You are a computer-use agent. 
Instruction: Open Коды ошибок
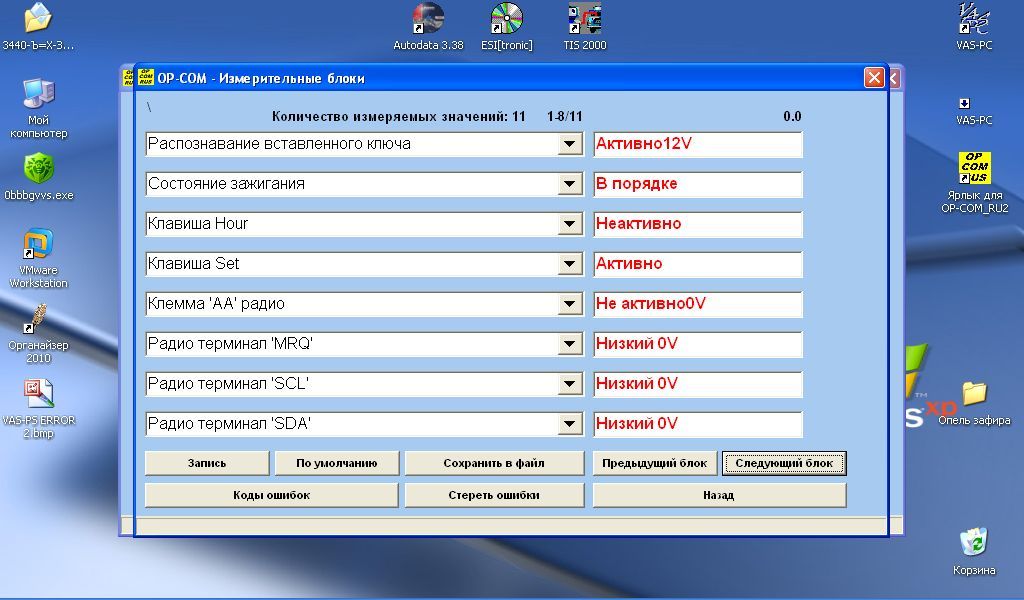click(x=272, y=495)
